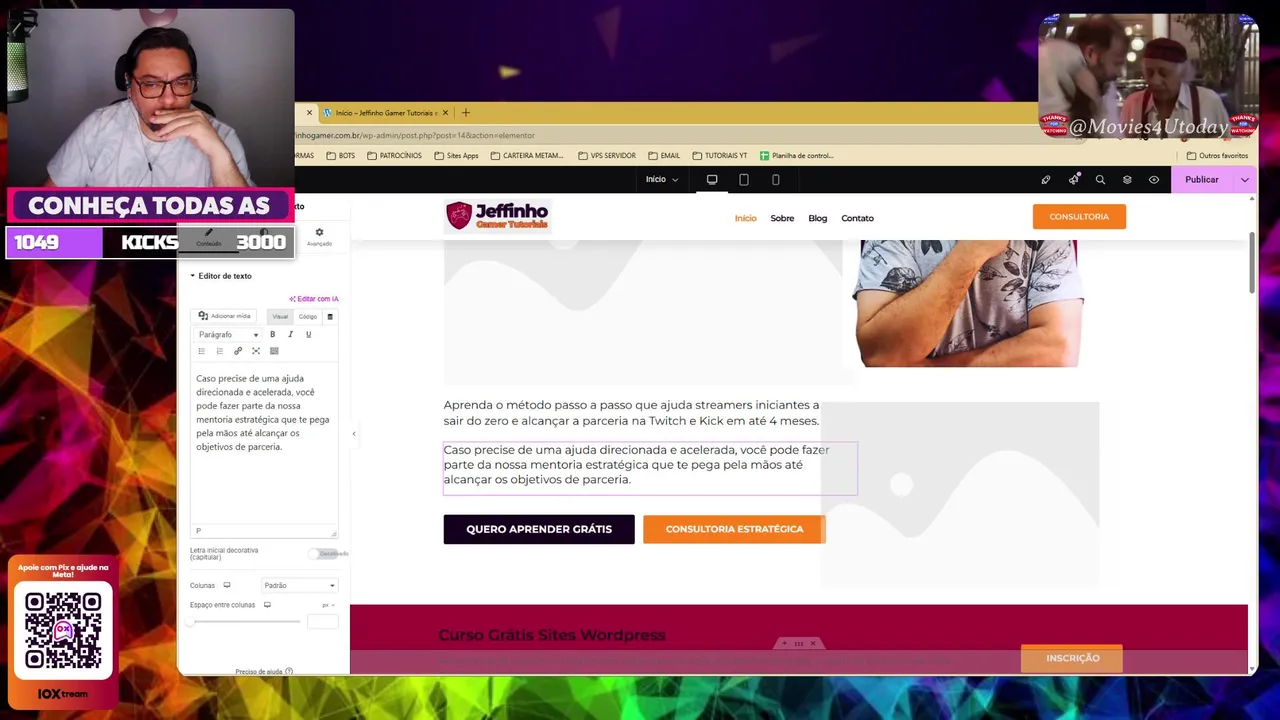The height and width of the screenshot is (720, 1280).
Task: Open the Colunas Padrão dropdown
Action: tap(299, 585)
